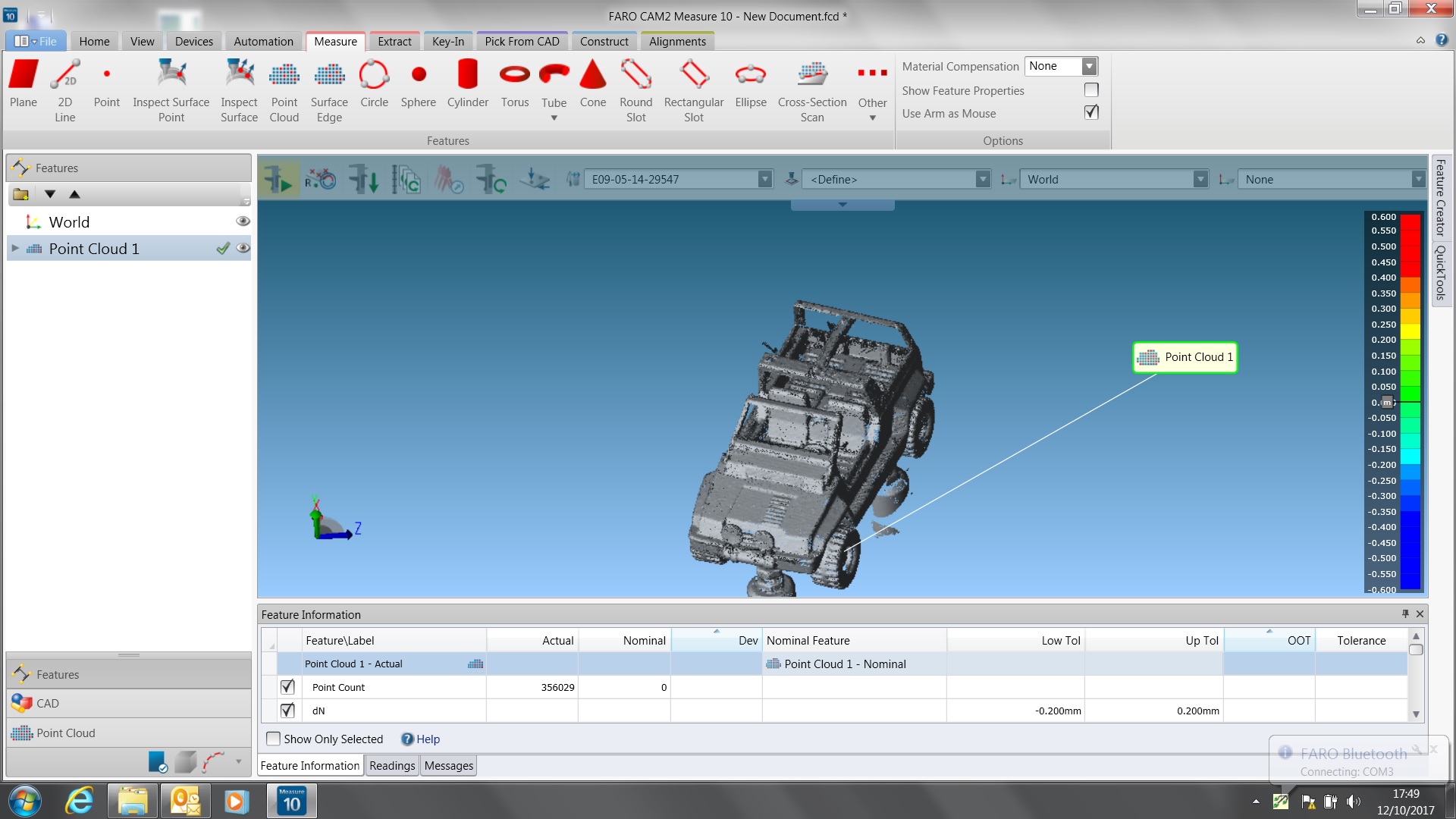Open the Feature Creator side panel

coord(1440,197)
